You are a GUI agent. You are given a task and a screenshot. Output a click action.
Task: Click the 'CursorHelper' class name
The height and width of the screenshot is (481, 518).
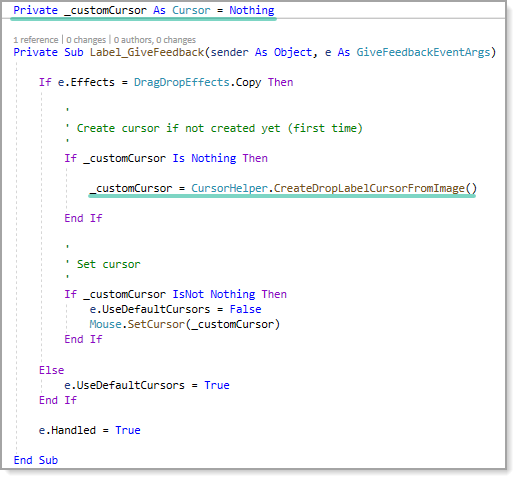point(229,188)
